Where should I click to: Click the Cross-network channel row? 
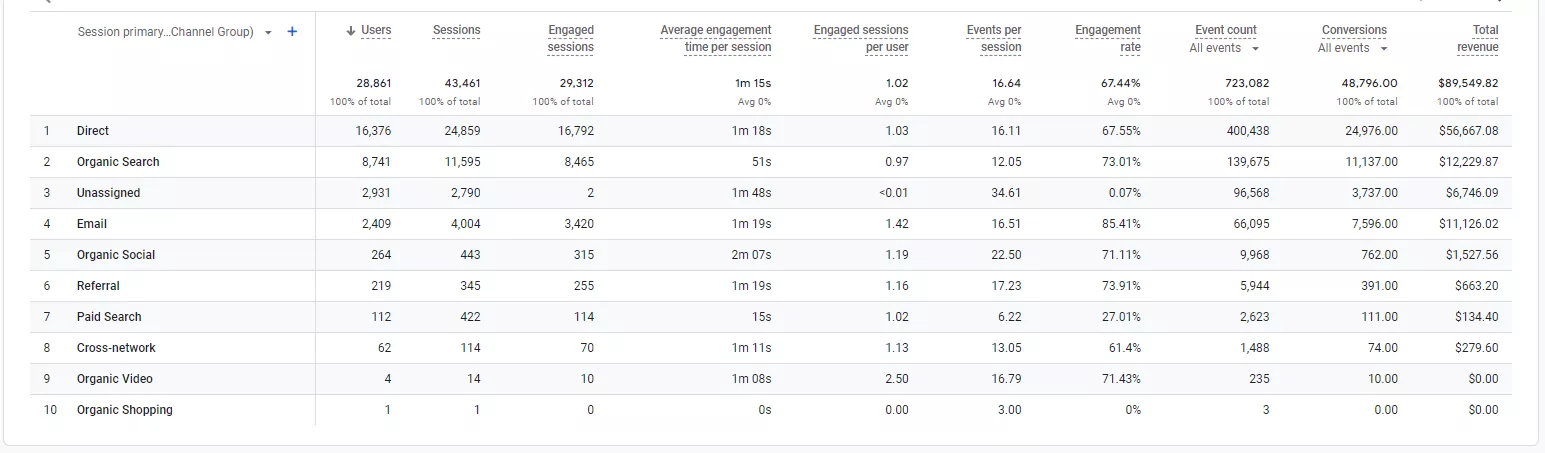pos(771,348)
